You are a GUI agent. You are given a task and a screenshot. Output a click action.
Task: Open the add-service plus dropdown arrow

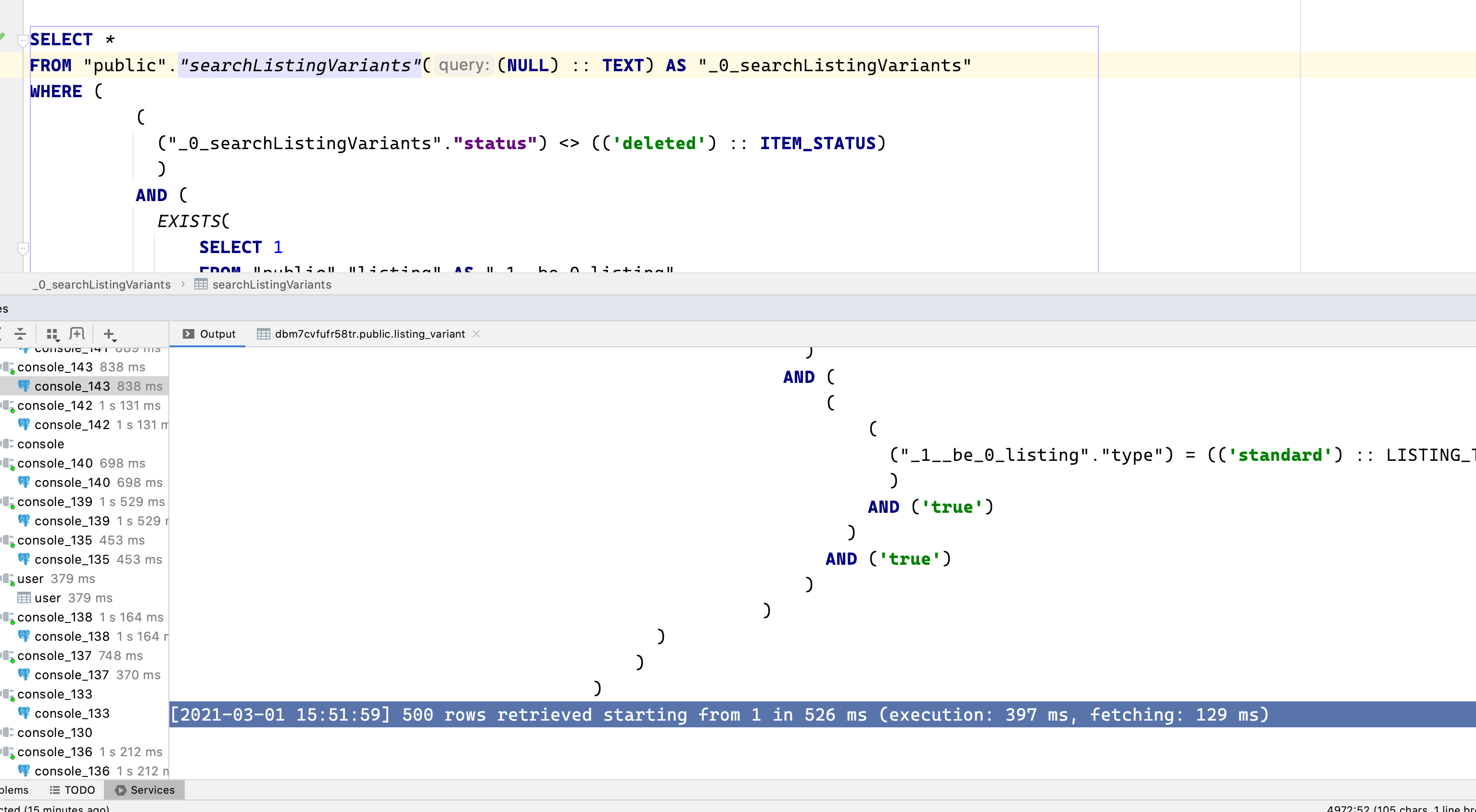pyautogui.click(x=114, y=341)
